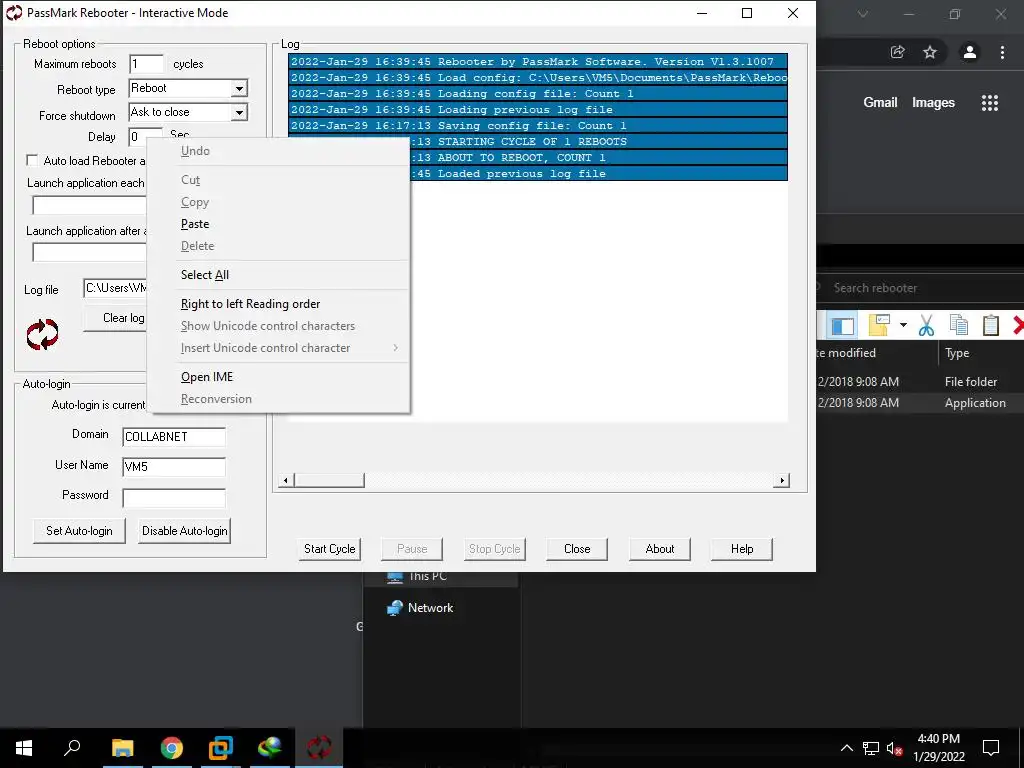The height and width of the screenshot is (768, 1024).
Task: Click Images link in Chrome
Action: pos(933,103)
